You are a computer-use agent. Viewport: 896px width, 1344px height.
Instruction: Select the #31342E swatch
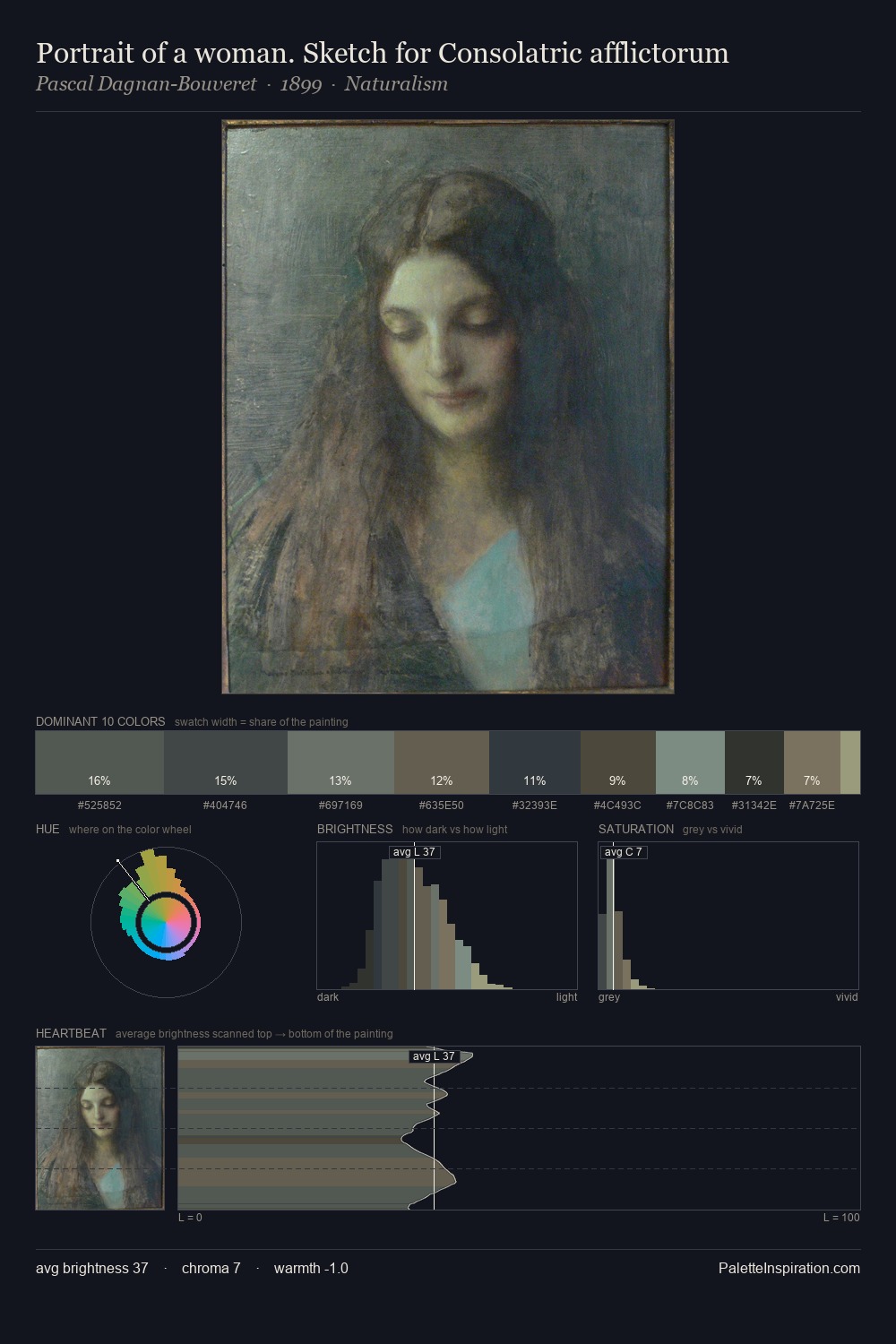(754, 762)
